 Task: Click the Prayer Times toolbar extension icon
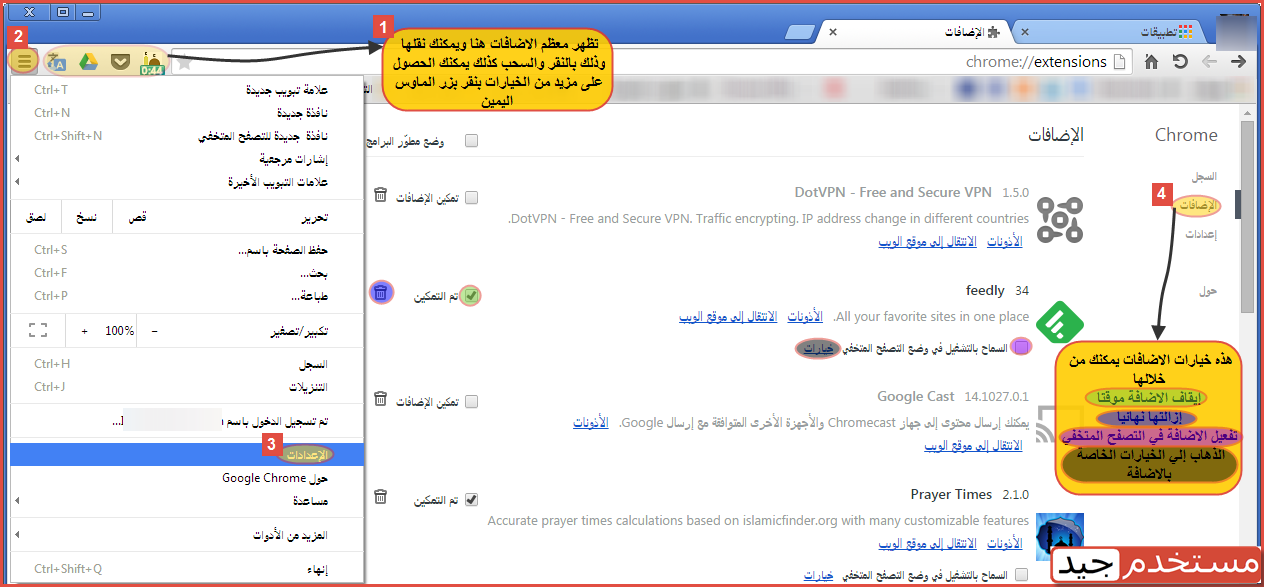(x=152, y=62)
